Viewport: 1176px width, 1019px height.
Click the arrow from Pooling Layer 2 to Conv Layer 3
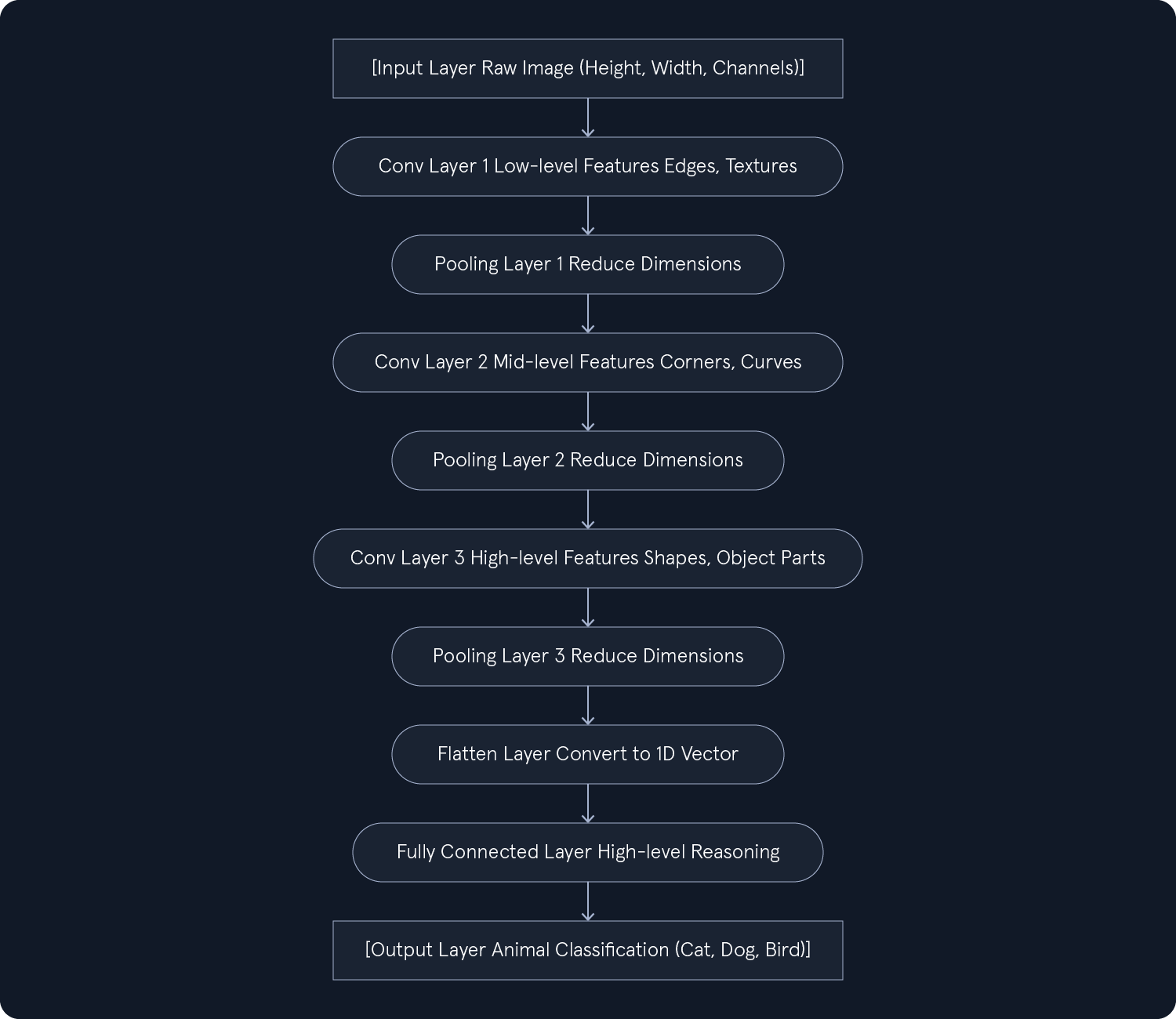tap(588, 509)
